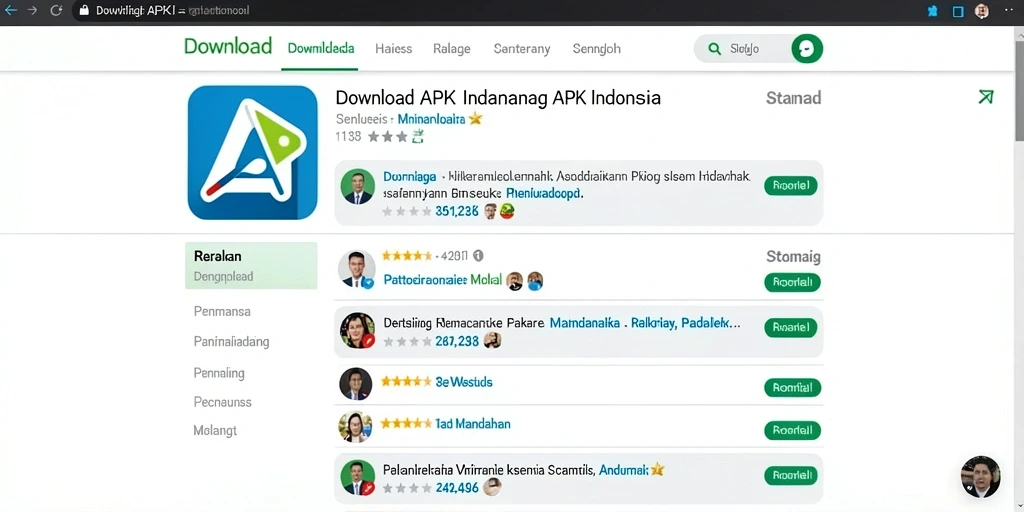Click avatar beside Pattoeiraonaiee Molal
1024x512 pixels.
pyautogui.click(x=357, y=269)
